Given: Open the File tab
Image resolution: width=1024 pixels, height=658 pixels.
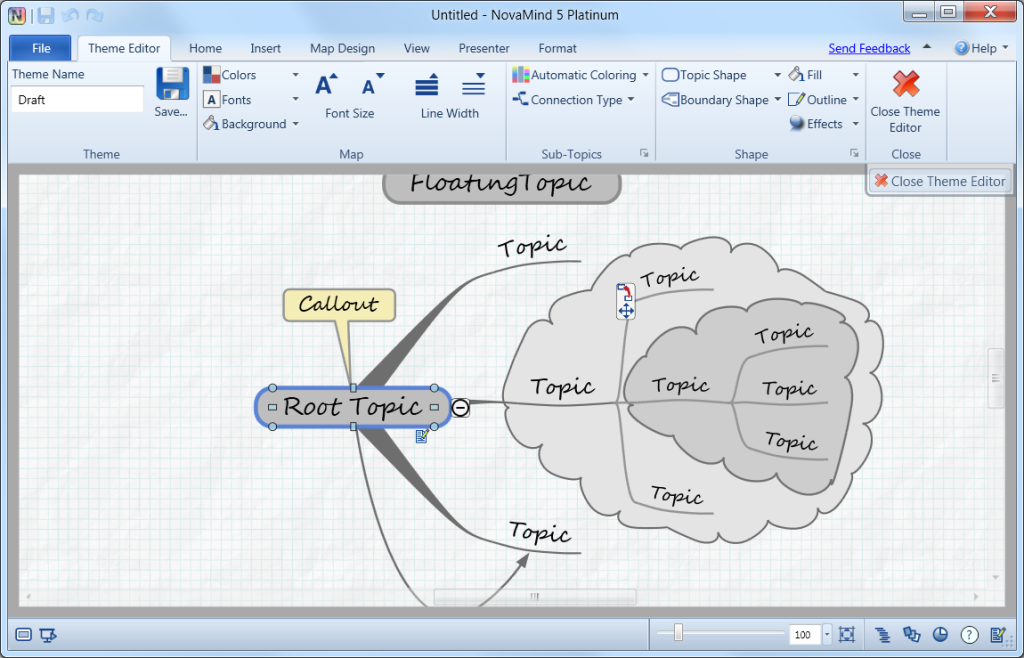Looking at the screenshot, I should (x=40, y=48).
